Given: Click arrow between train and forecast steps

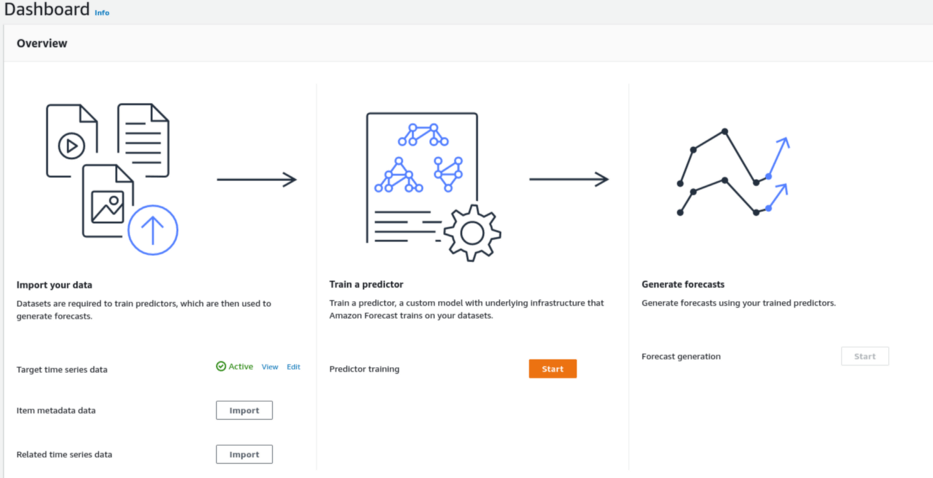Looking at the screenshot, I should tap(569, 180).
